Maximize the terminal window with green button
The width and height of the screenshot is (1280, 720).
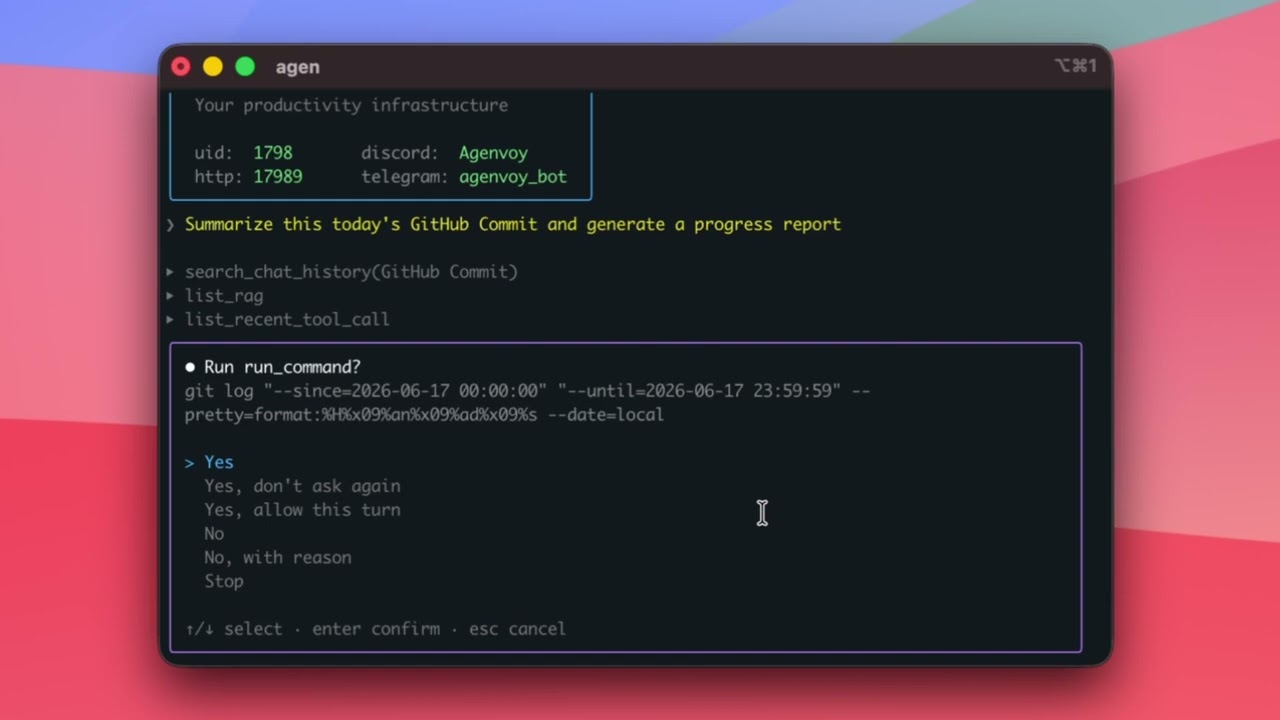click(245, 67)
